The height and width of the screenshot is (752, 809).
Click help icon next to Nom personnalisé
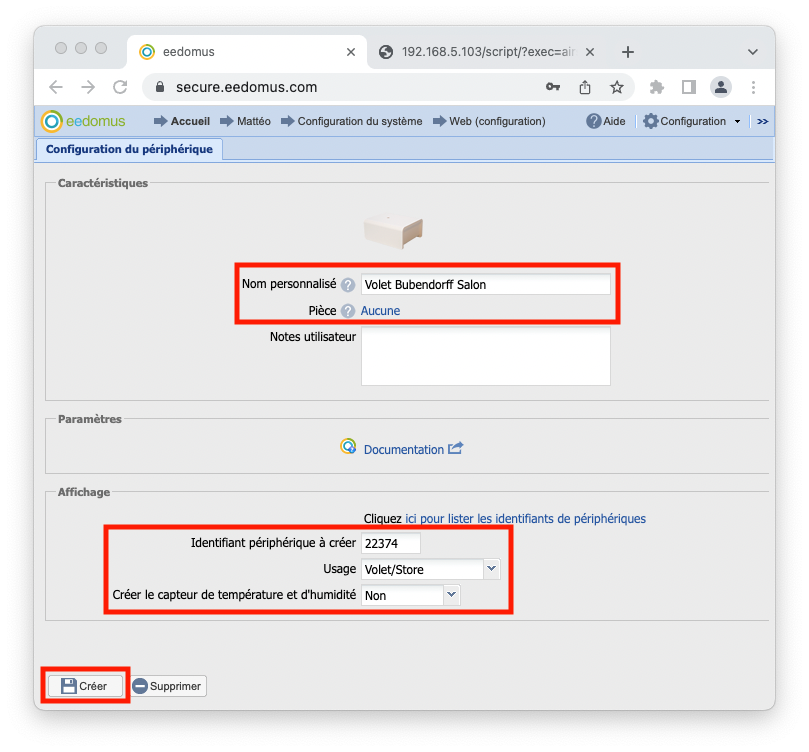click(x=347, y=285)
